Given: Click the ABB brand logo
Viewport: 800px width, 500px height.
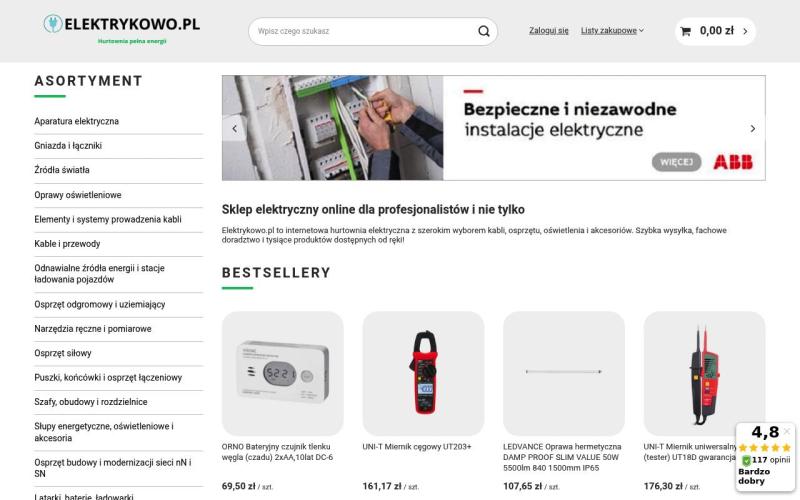Looking at the screenshot, I should click(733, 162).
